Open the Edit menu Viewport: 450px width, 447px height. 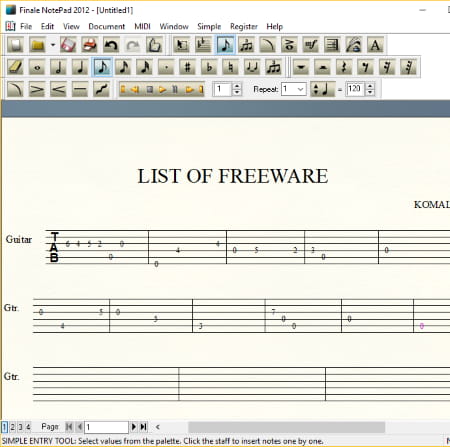tap(47, 26)
